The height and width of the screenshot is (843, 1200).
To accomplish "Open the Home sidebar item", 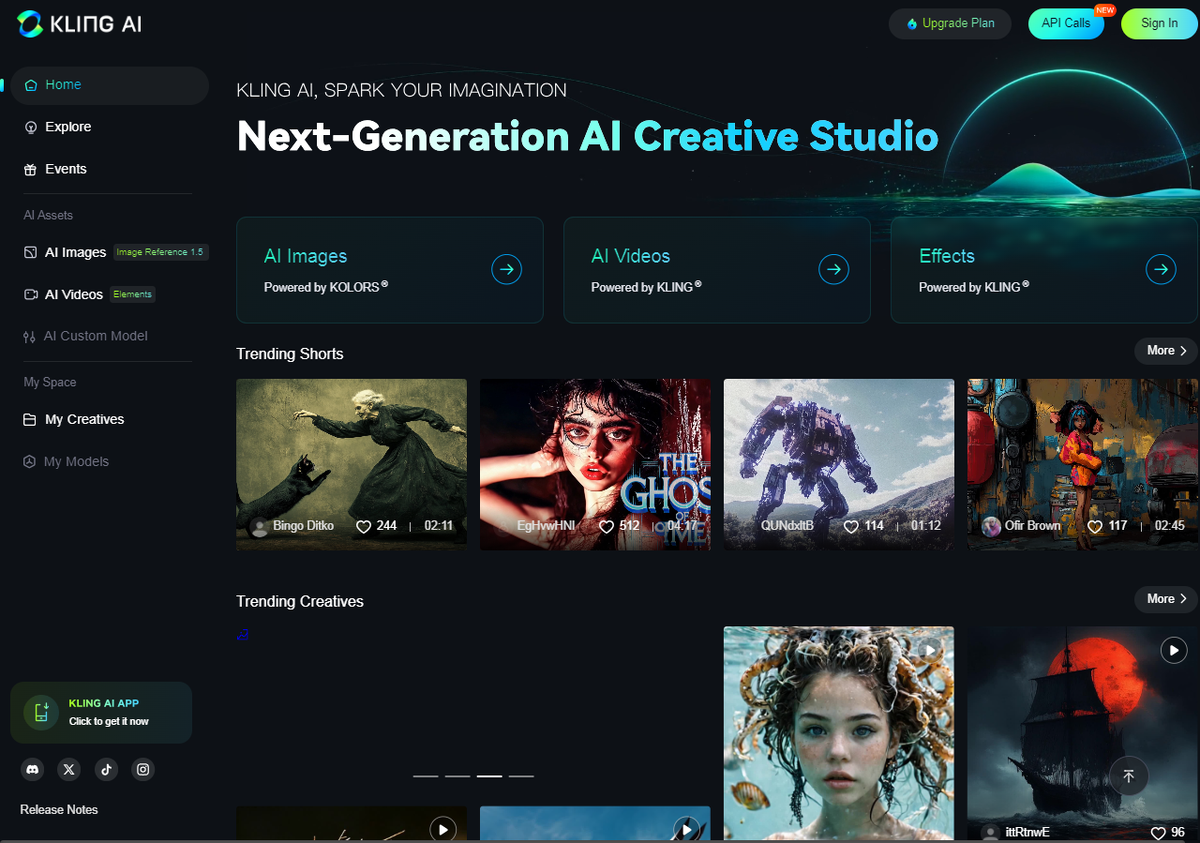I will 109,85.
